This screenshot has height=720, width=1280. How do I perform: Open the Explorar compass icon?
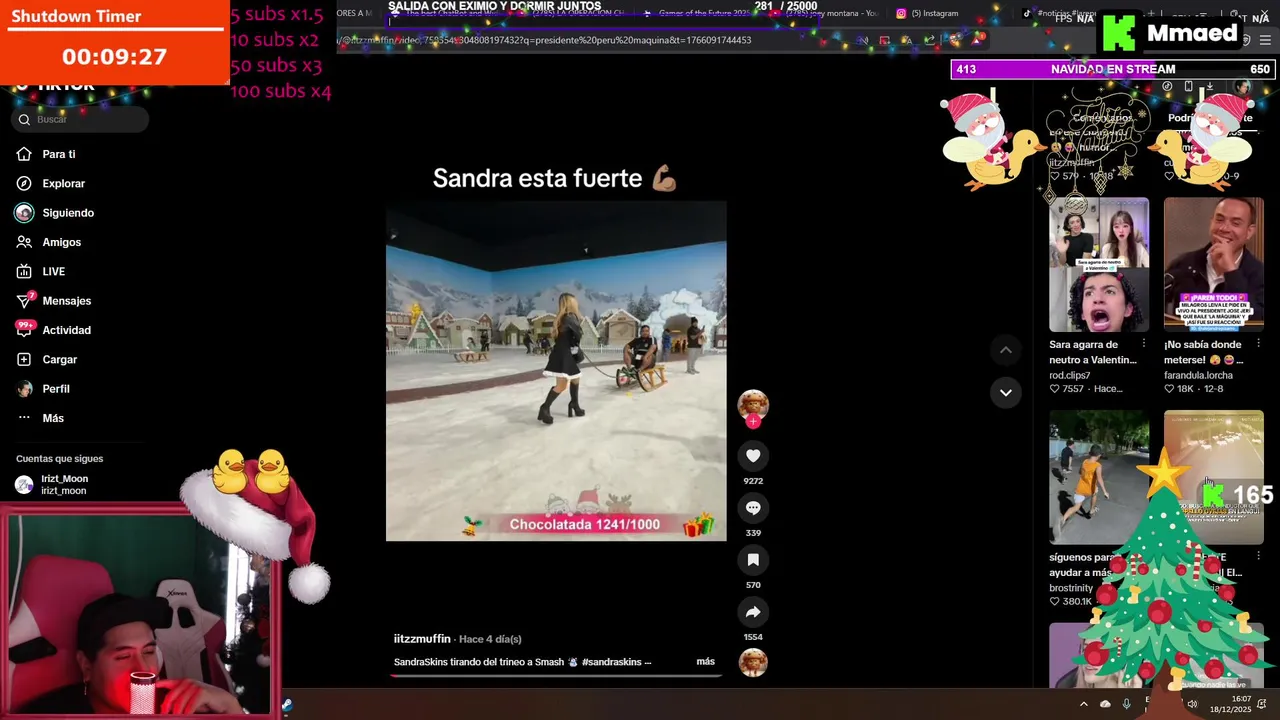[24, 183]
